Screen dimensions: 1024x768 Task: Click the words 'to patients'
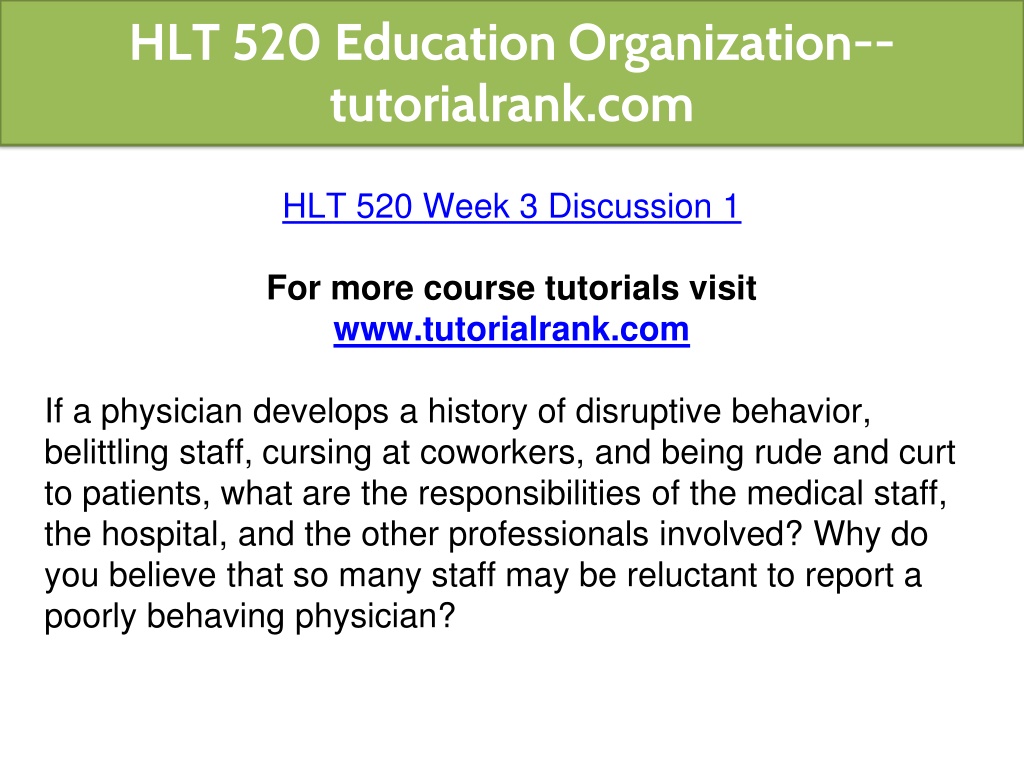127,494
